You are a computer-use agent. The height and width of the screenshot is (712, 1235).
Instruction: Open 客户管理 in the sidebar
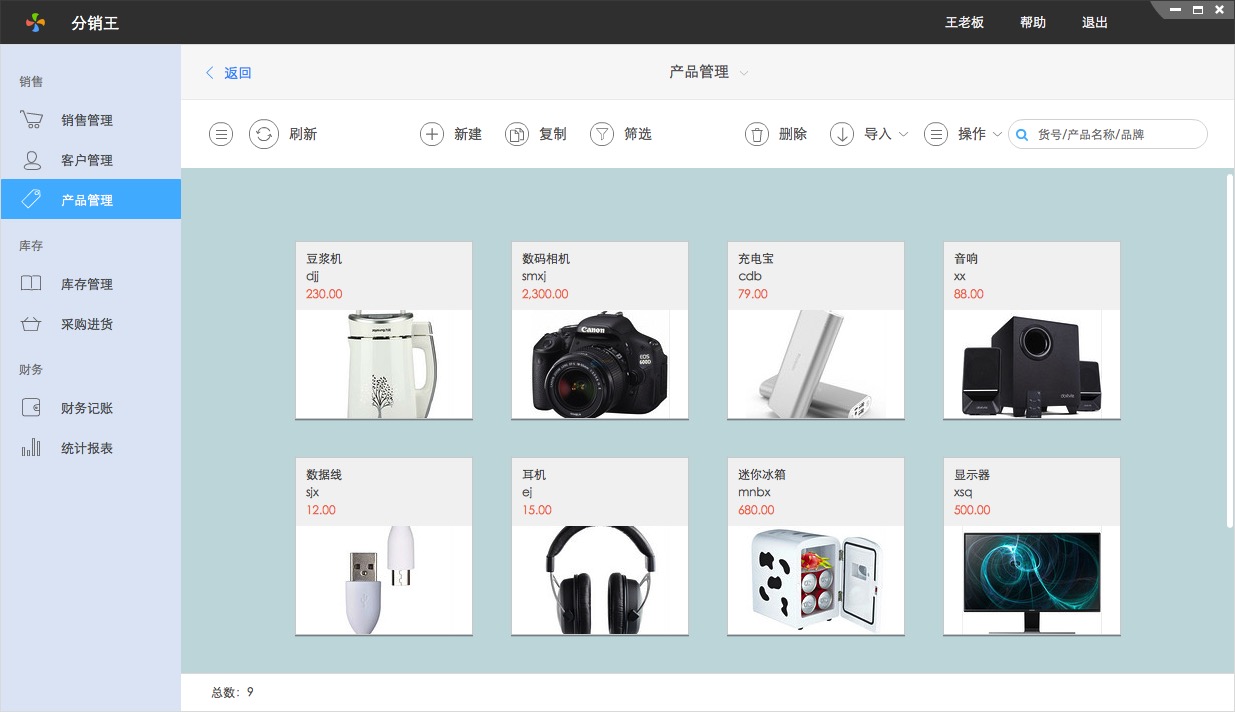coord(87,160)
